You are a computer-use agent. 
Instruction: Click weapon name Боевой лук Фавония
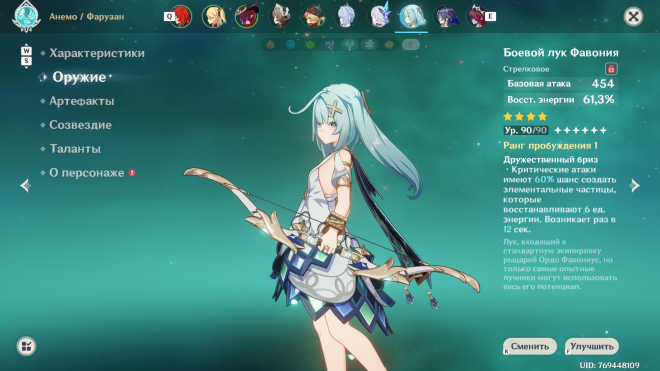pos(561,53)
